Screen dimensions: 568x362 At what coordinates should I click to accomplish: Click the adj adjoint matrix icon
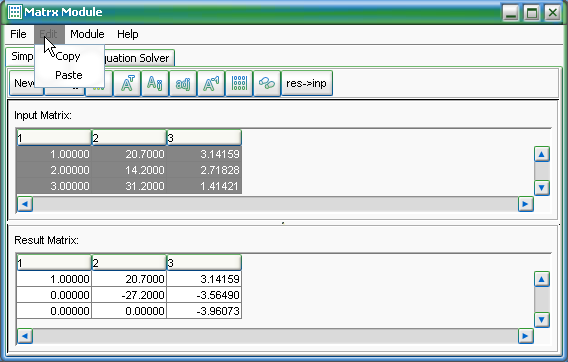pyautogui.click(x=183, y=84)
